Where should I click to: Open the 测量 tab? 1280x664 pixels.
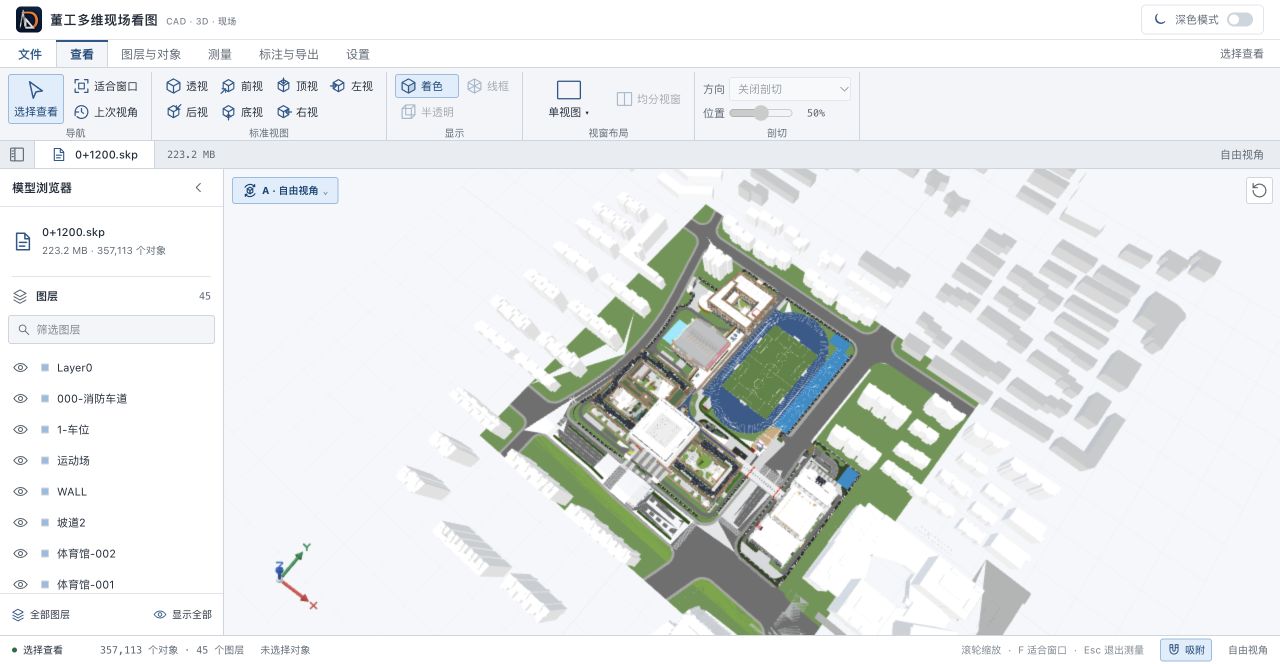[220, 54]
